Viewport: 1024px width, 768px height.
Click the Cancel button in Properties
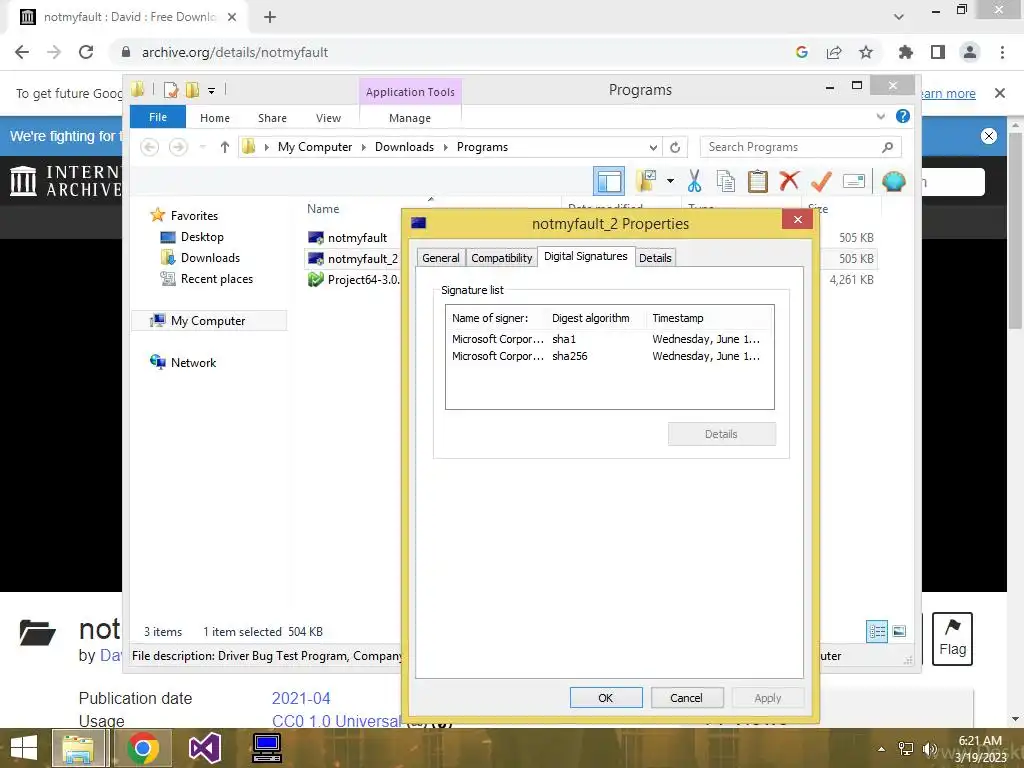686,697
